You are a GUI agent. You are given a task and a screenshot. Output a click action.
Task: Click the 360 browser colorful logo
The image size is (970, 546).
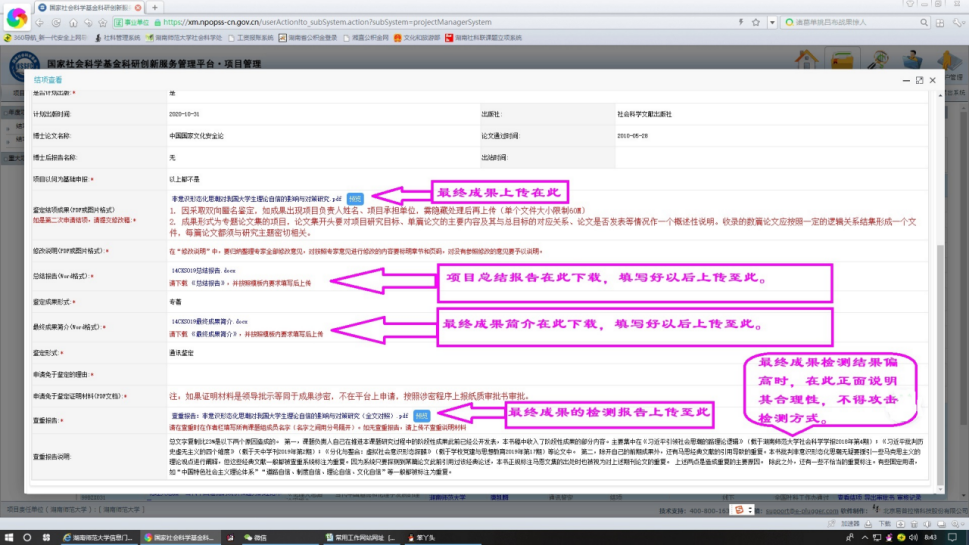(17, 18)
